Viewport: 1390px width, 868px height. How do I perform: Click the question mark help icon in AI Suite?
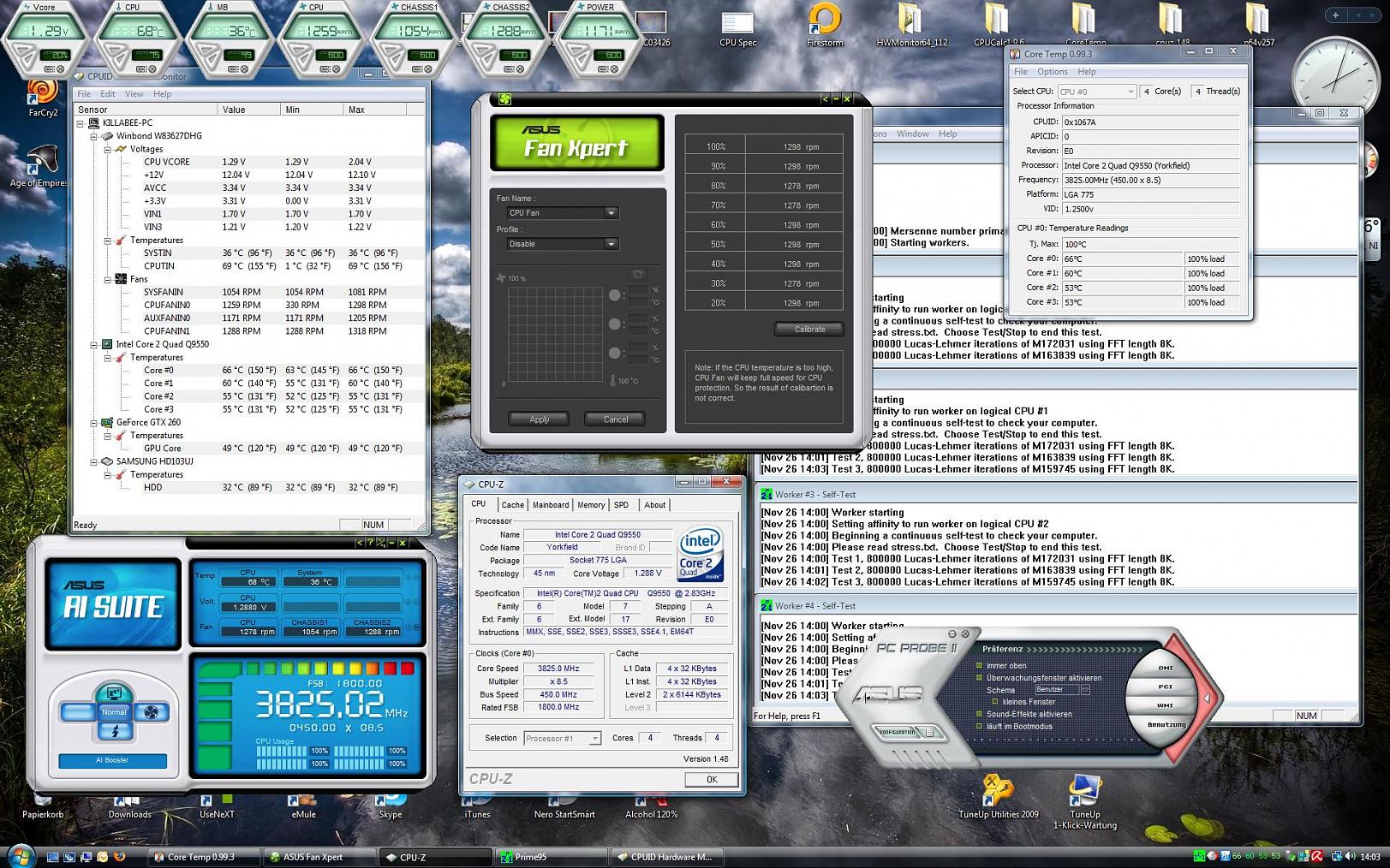coord(369,543)
